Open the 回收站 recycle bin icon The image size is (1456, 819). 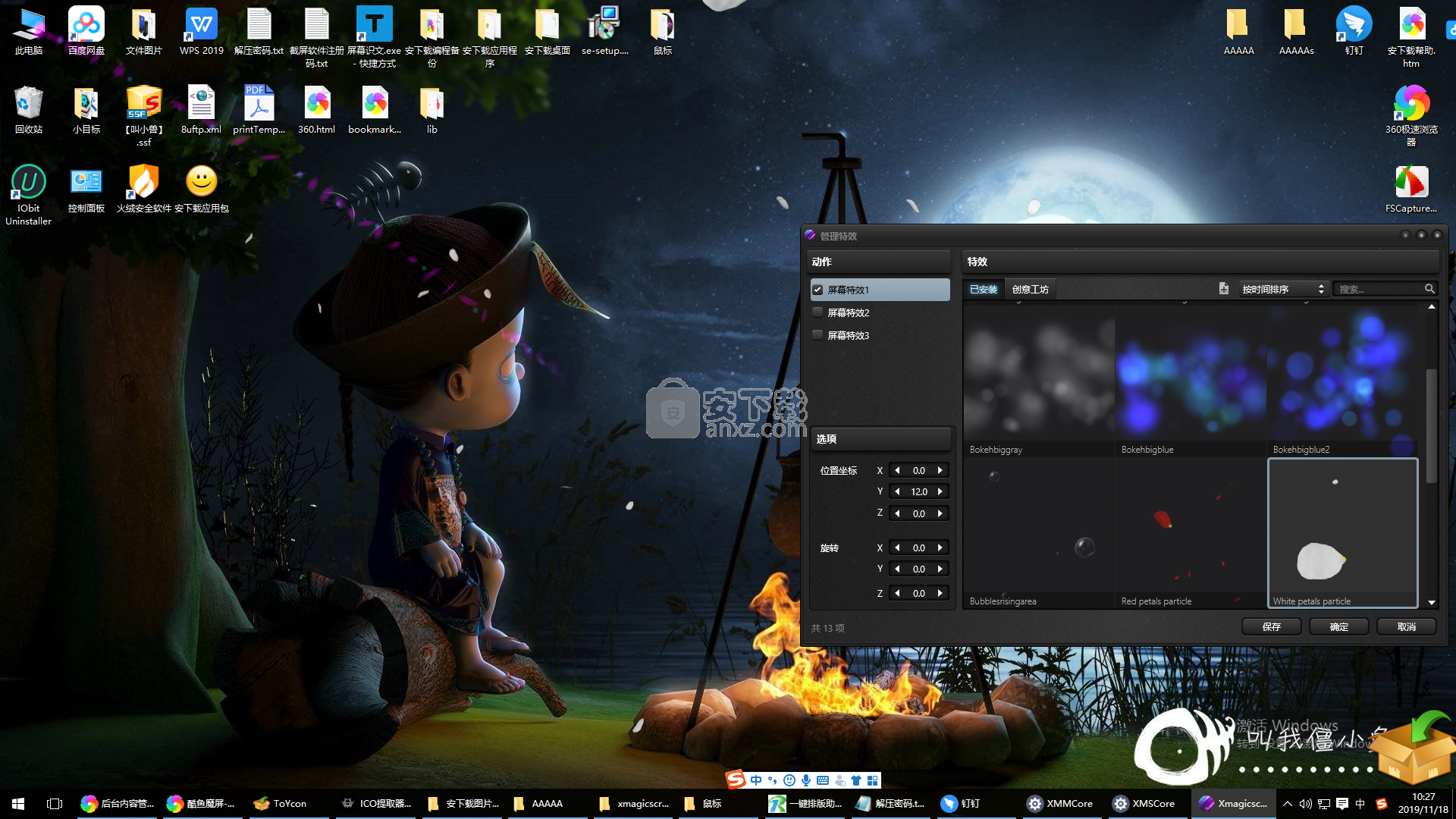[29, 110]
